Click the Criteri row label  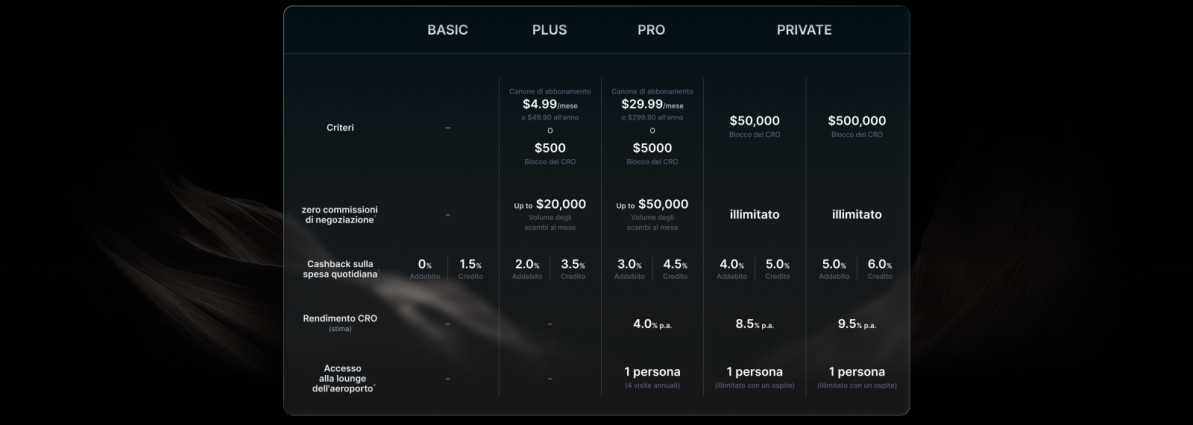coord(340,128)
